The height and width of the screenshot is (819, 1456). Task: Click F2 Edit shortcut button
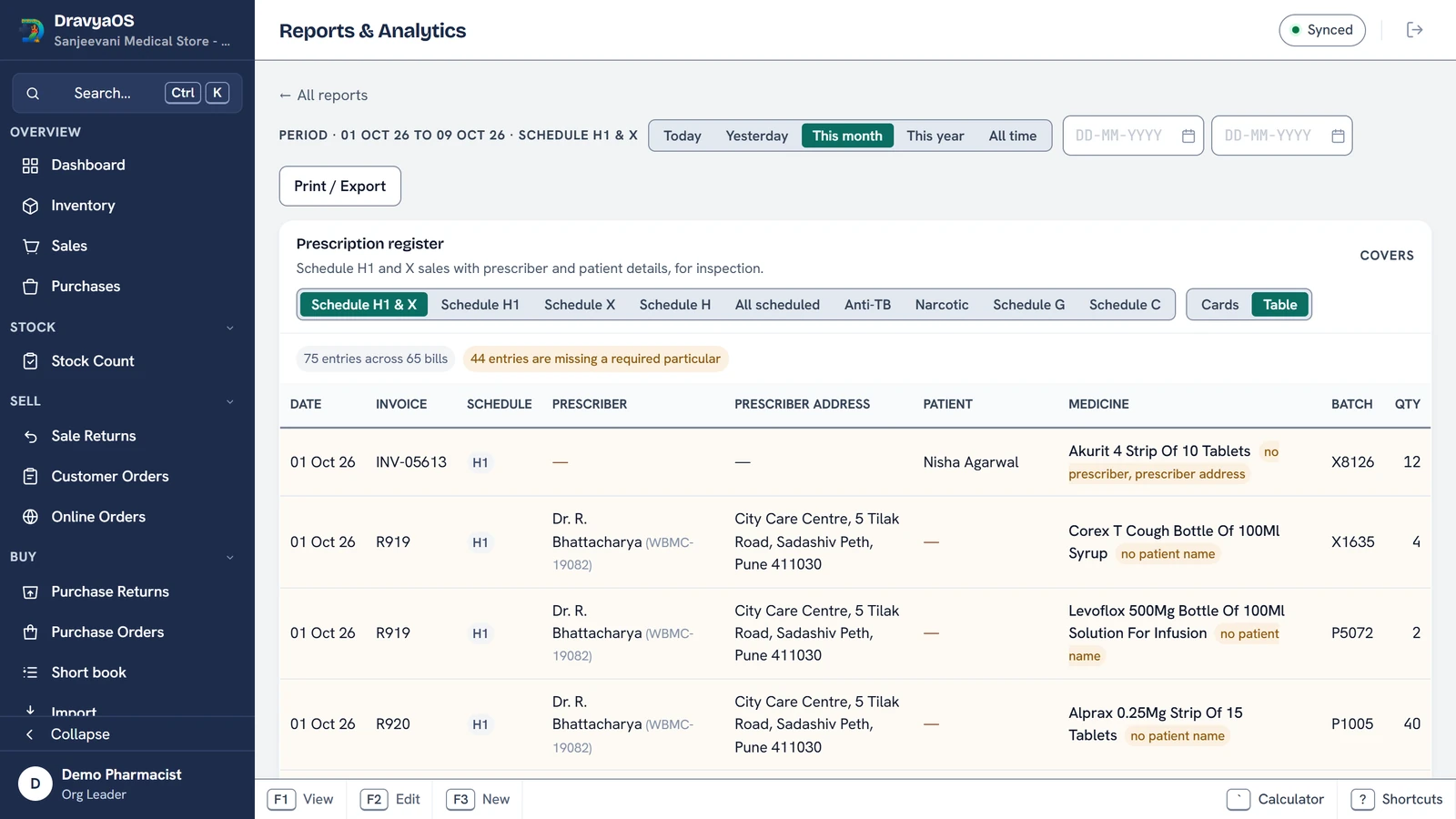pyautogui.click(x=391, y=799)
